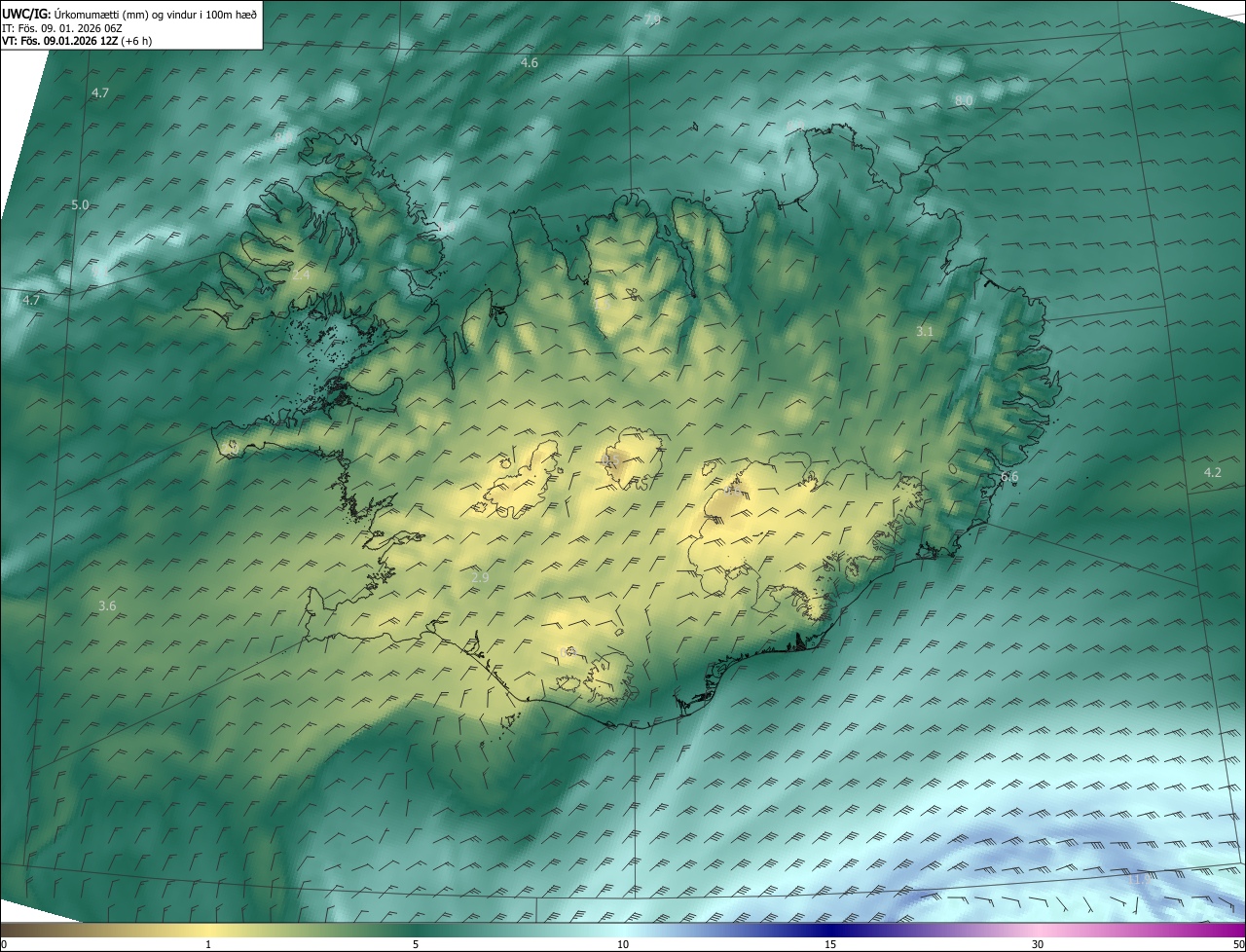The height and width of the screenshot is (952, 1246).
Task: Click the 7.9 value label on map
Action: [652, 19]
